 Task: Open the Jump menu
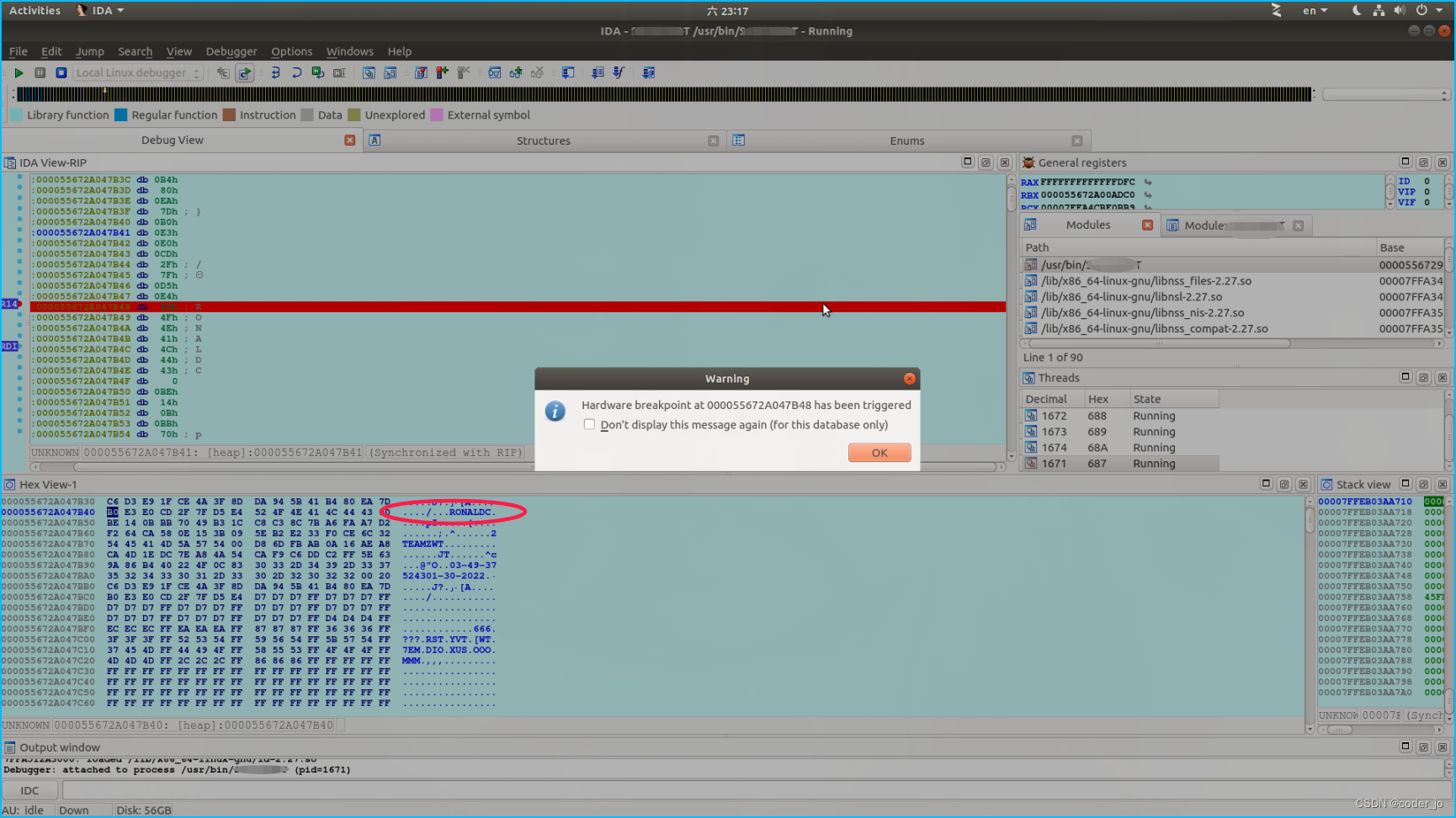click(90, 51)
